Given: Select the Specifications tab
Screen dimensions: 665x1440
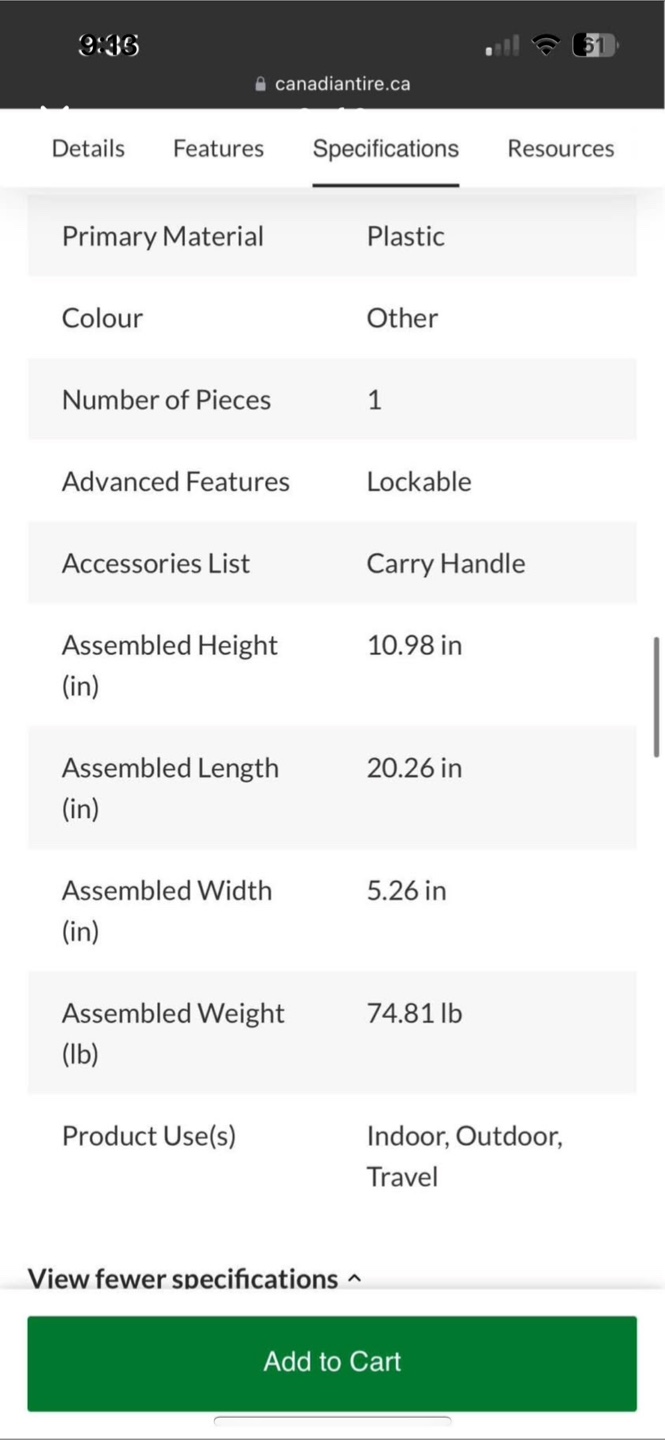Looking at the screenshot, I should coord(386,149).
